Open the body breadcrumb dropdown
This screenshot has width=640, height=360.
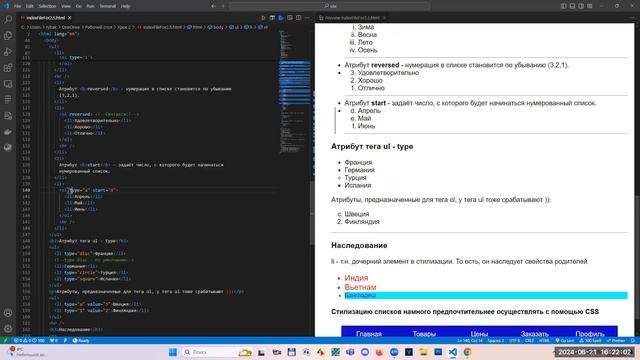216,27
